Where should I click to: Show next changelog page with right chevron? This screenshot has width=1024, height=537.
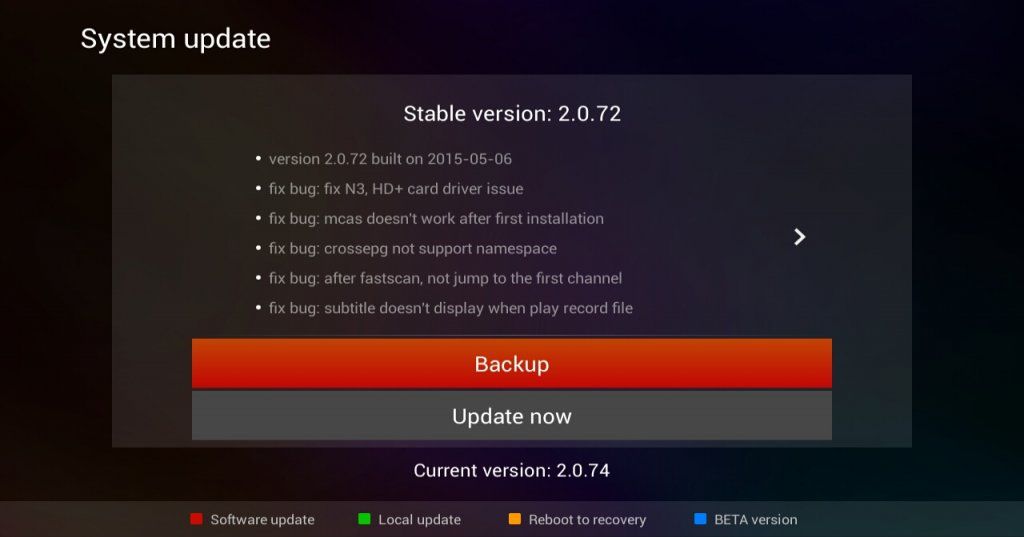coord(799,236)
